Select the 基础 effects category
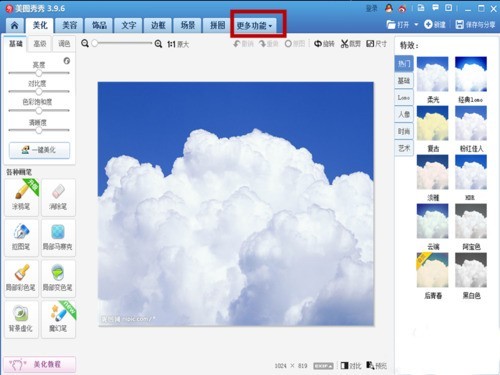The image size is (500, 375). pyautogui.click(x=404, y=81)
